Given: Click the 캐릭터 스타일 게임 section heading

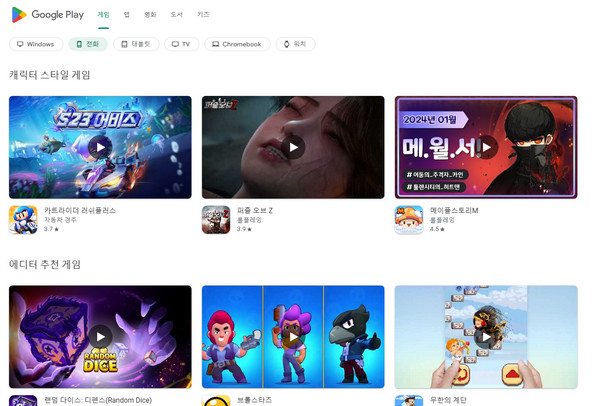Looking at the screenshot, I should point(50,75).
